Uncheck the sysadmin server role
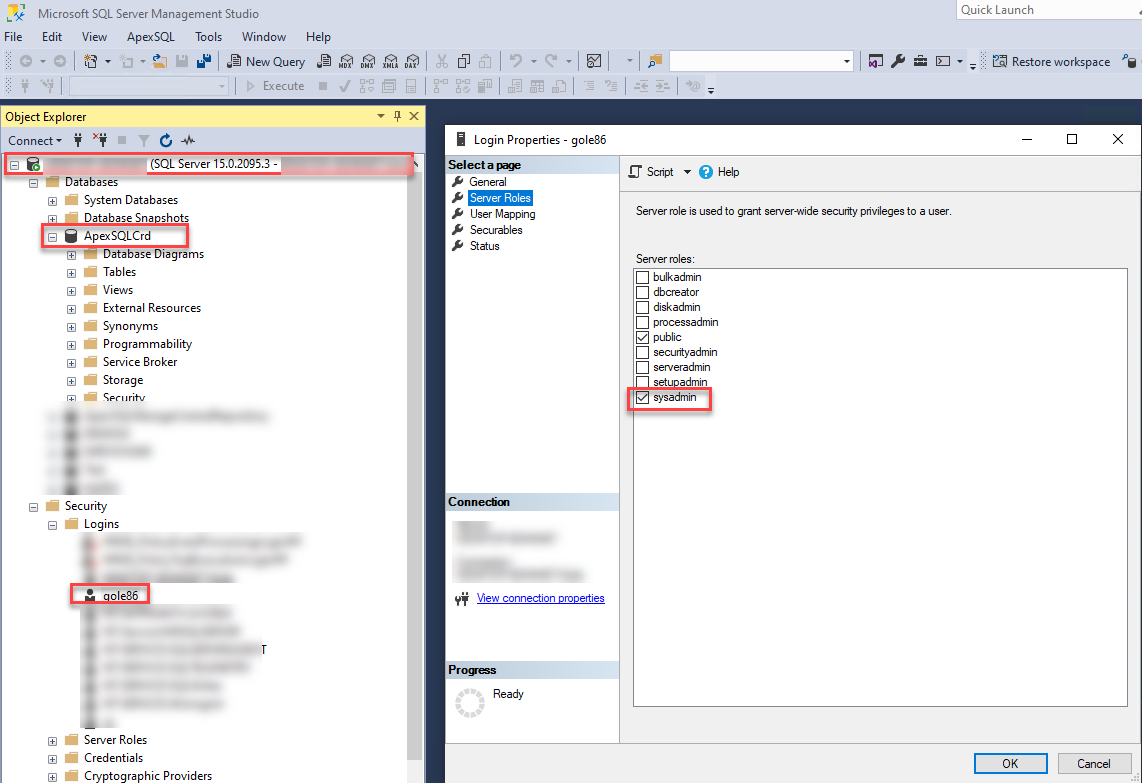Image resolution: width=1142 pixels, height=783 pixels. point(642,398)
